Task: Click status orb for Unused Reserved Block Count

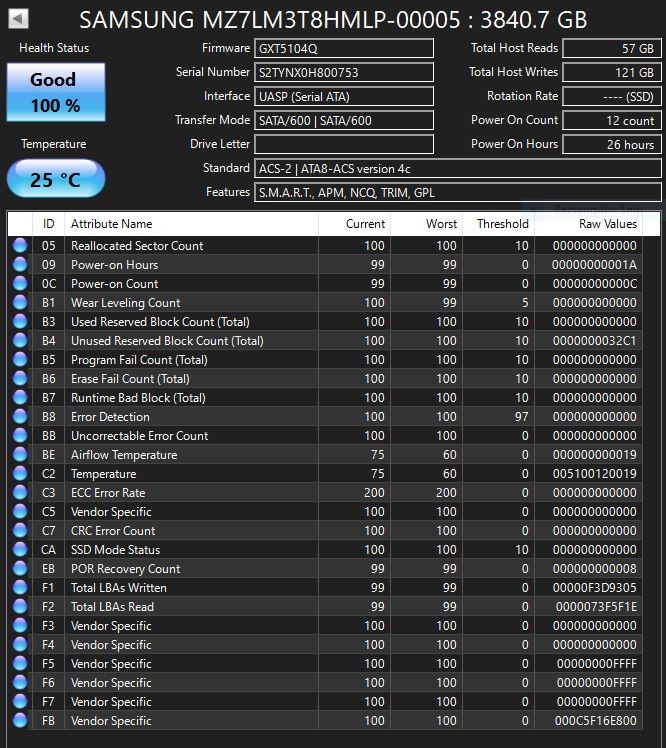Action: (x=20, y=340)
